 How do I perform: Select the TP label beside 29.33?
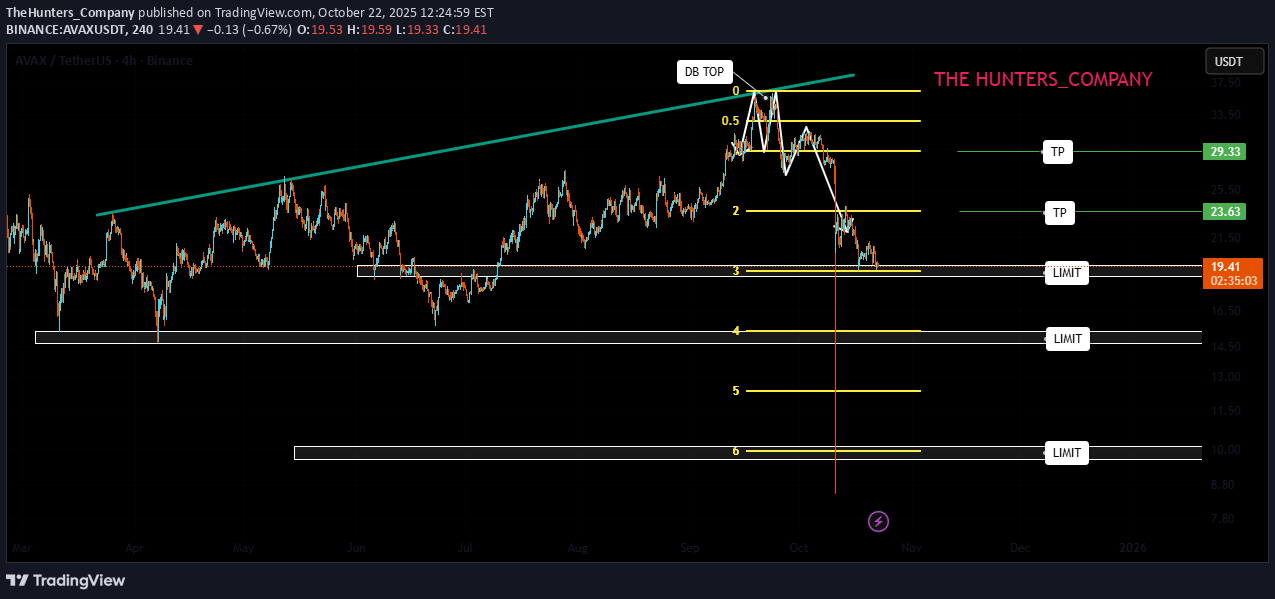coord(1057,152)
